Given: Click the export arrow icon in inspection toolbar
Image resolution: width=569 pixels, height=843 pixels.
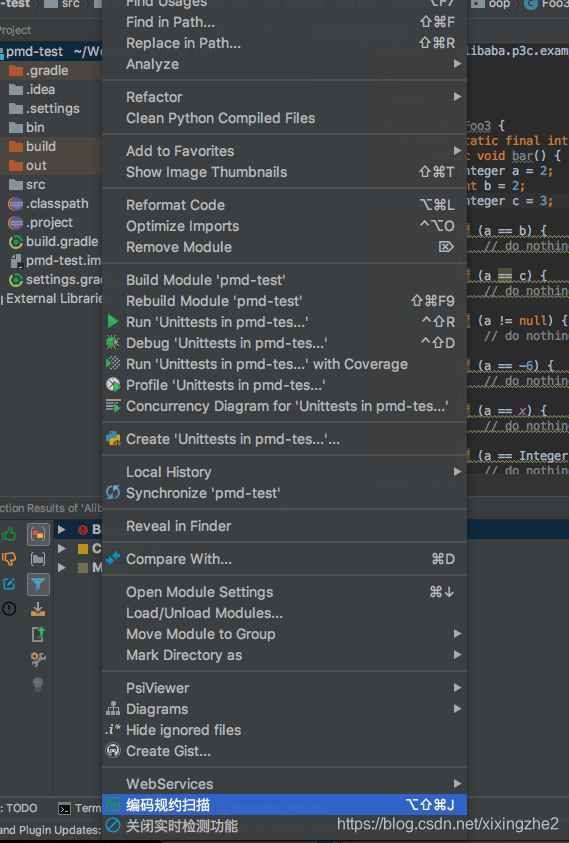Looking at the screenshot, I should tap(38, 634).
